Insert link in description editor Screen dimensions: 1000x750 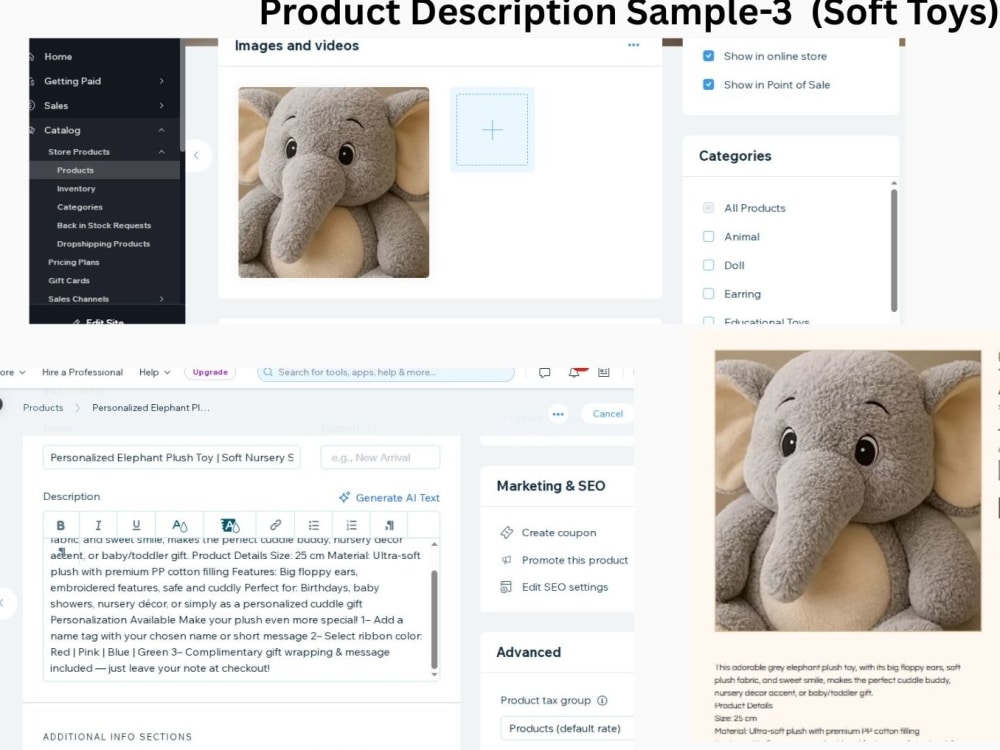[x=276, y=525]
